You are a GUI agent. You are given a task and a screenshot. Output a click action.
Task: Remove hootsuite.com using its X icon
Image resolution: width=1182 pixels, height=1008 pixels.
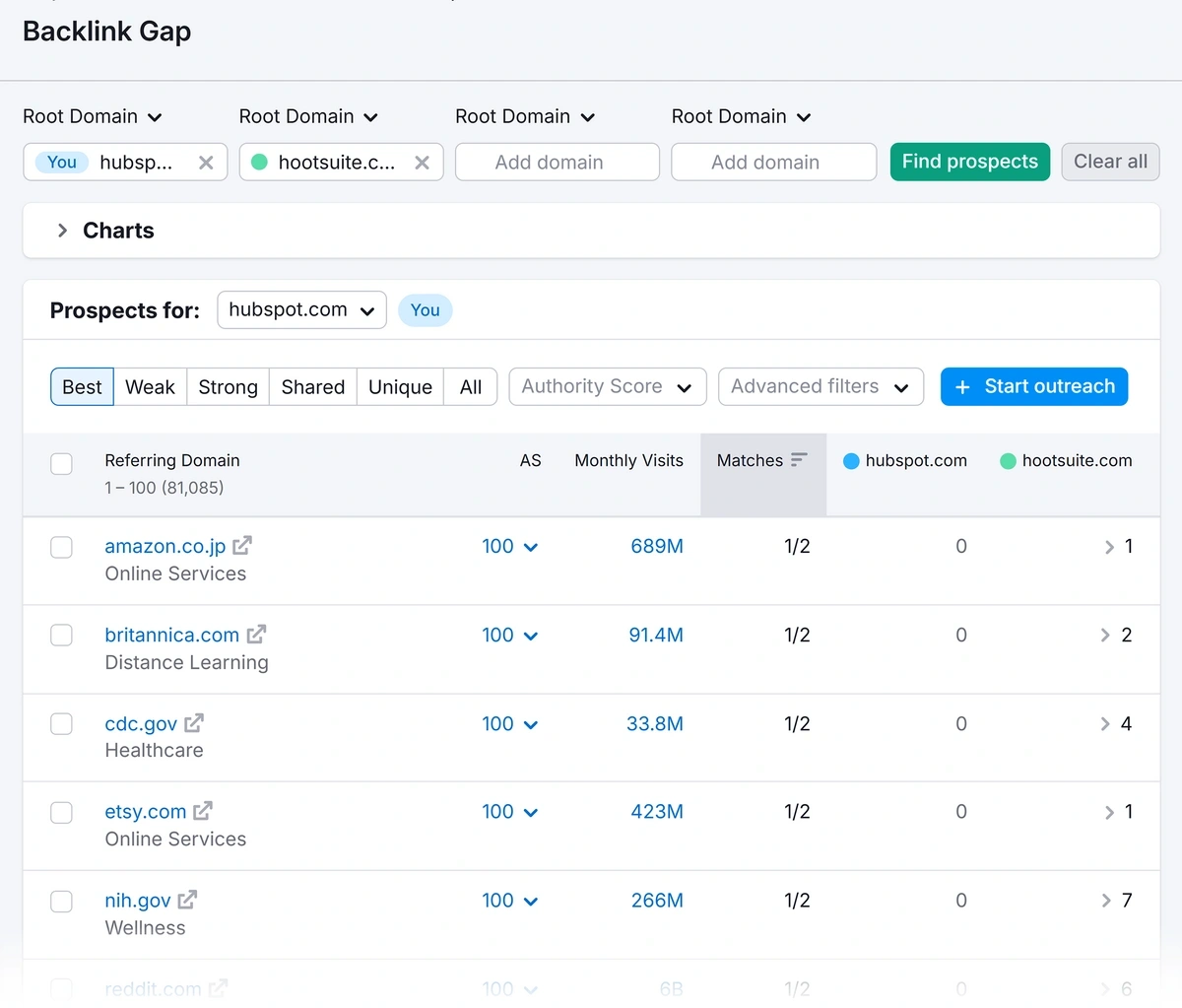pyautogui.click(x=422, y=162)
